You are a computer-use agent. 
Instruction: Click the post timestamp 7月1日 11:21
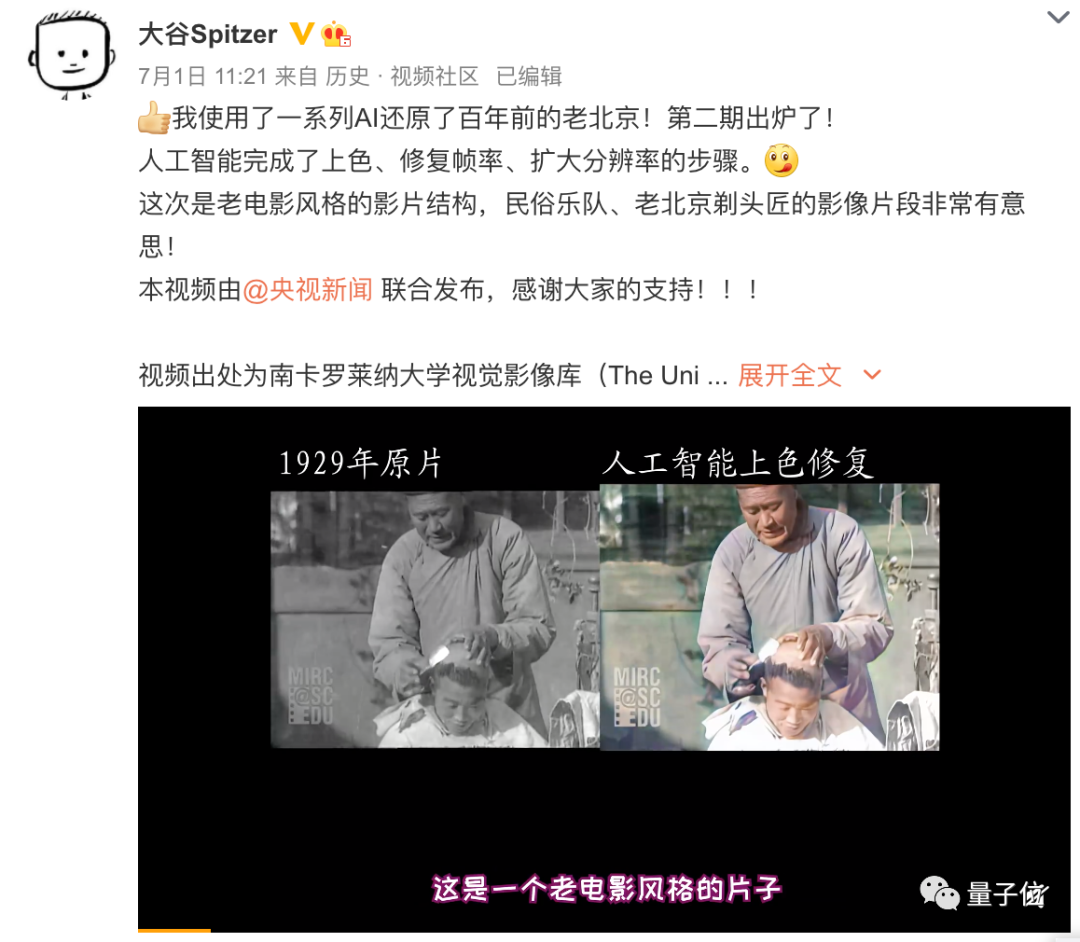(x=202, y=76)
